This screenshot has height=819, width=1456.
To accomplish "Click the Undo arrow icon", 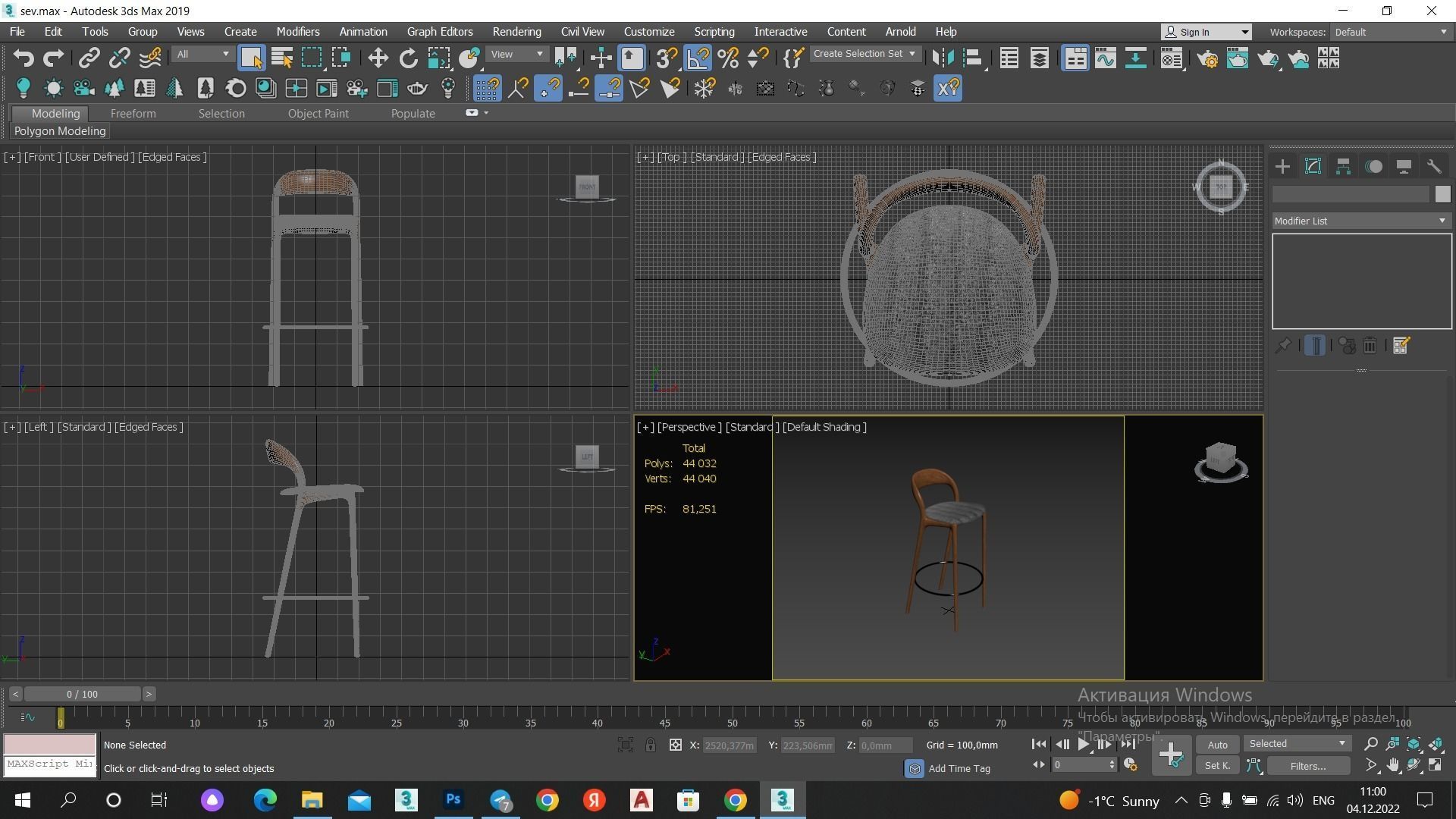I will 24,58.
